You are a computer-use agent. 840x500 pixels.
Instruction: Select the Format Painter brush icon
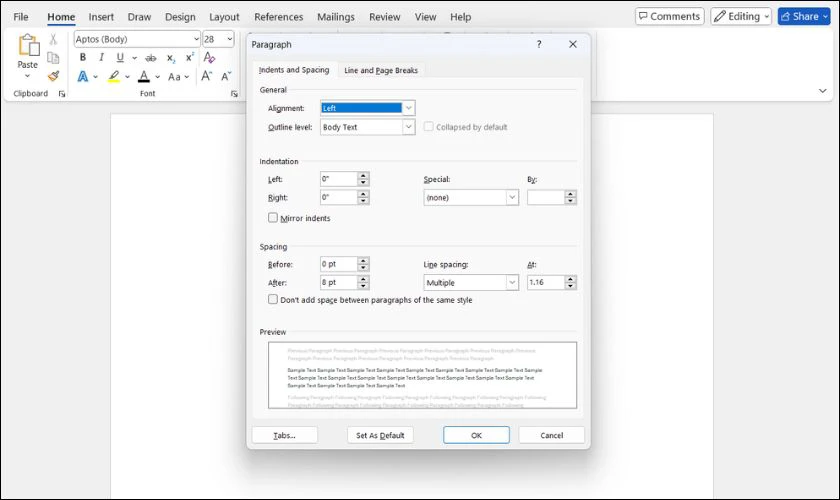53,76
